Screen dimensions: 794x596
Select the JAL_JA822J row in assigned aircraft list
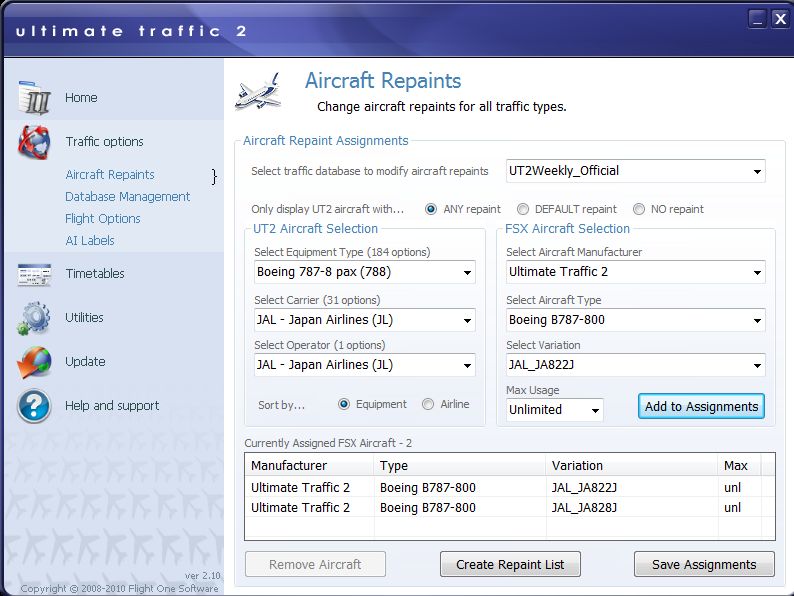pyautogui.click(x=509, y=488)
